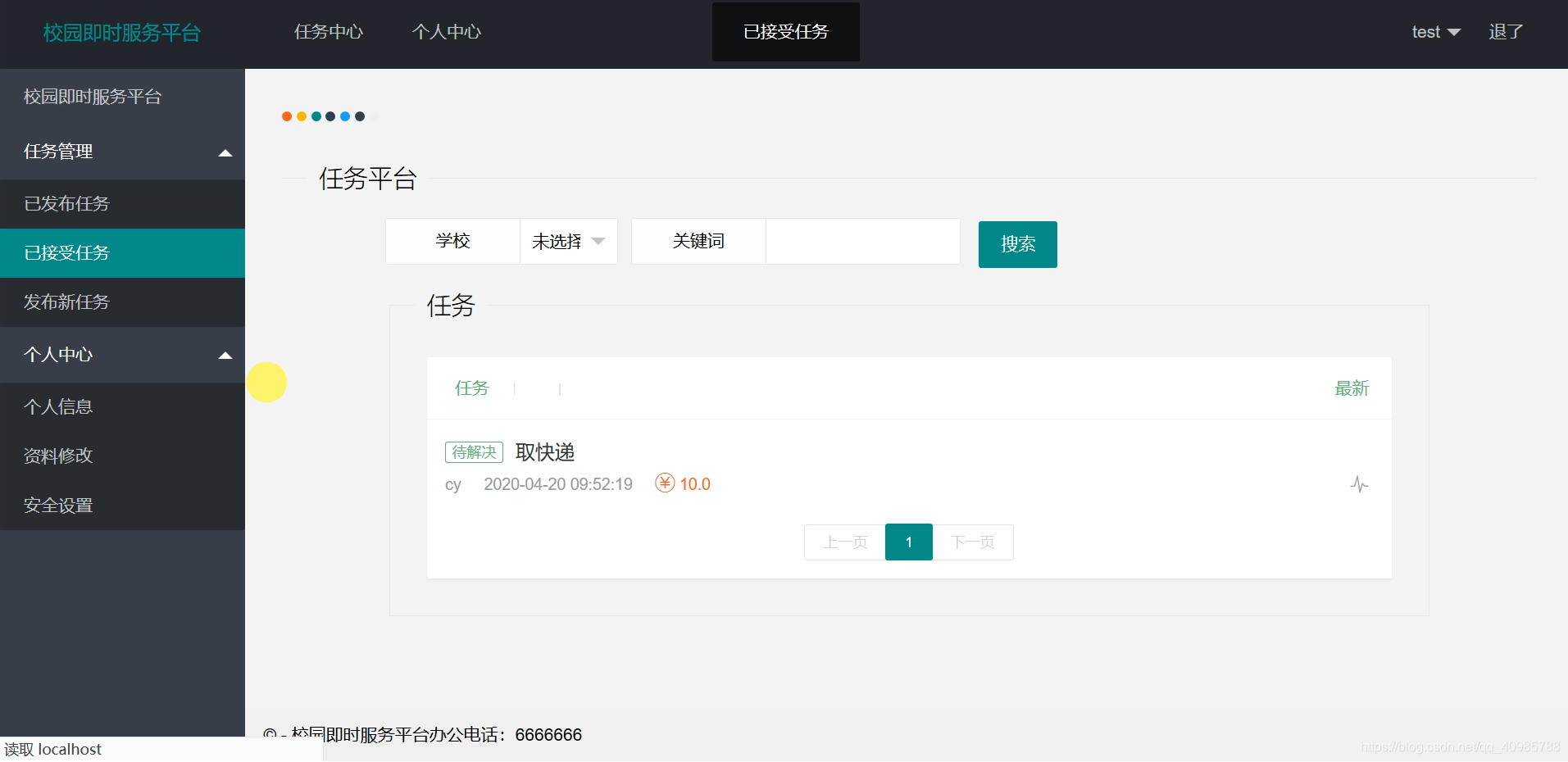Image resolution: width=1568 pixels, height=762 pixels.
Task: Focus the 关键词 keyword input field
Action: (x=863, y=241)
